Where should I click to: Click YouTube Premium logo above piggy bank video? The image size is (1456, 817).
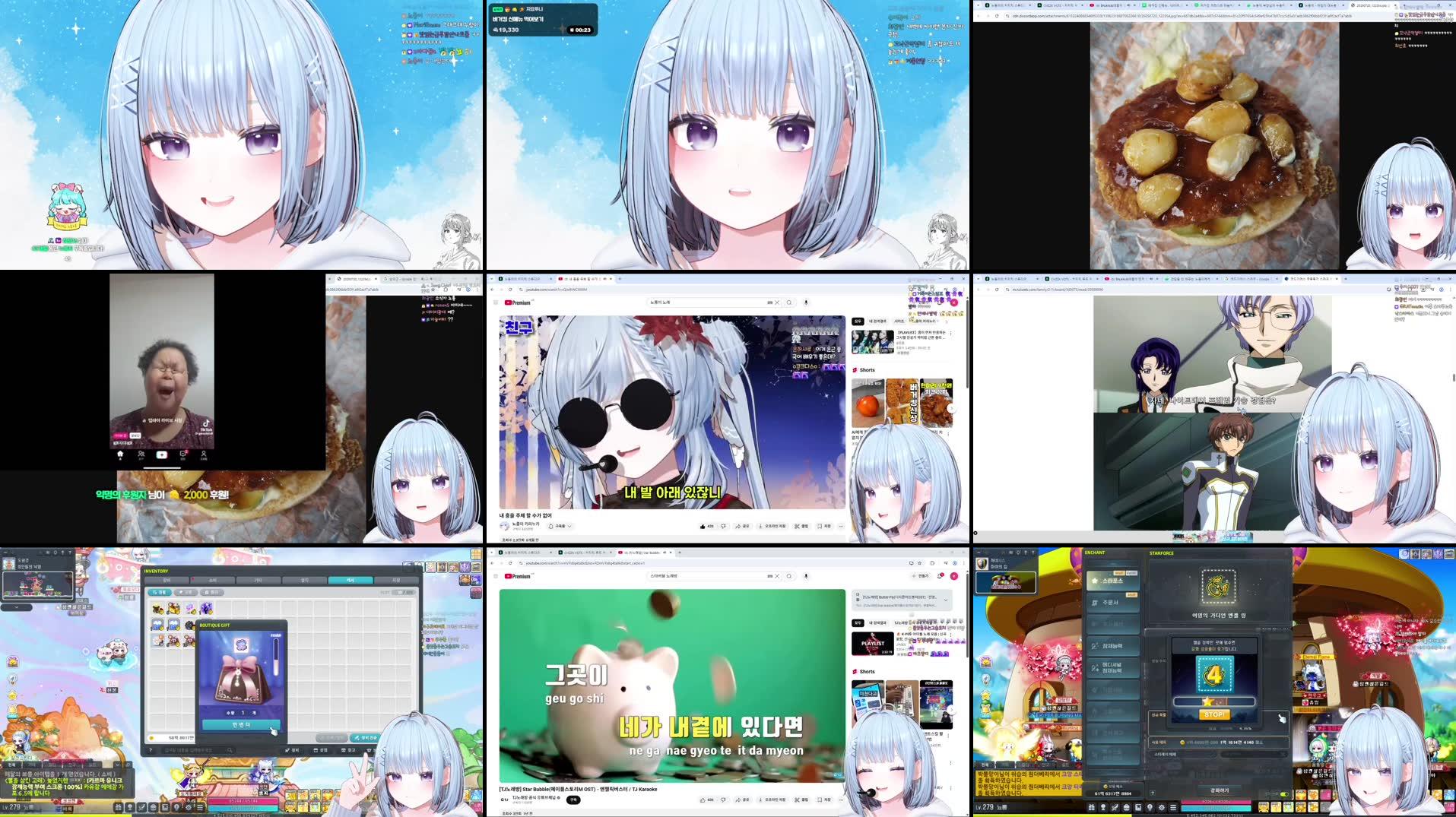point(518,576)
